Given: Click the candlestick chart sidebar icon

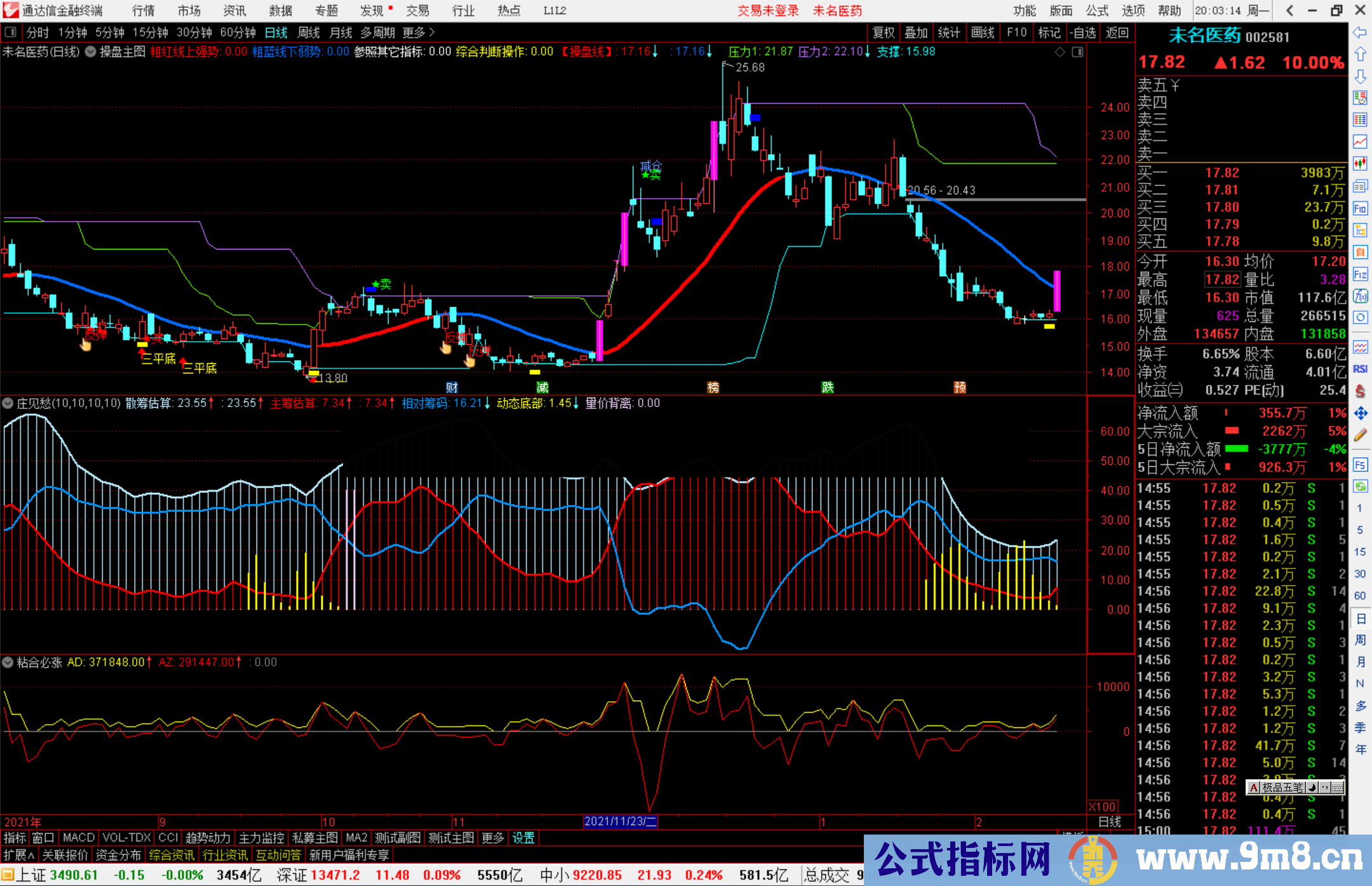Looking at the screenshot, I should click(1360, 163).
